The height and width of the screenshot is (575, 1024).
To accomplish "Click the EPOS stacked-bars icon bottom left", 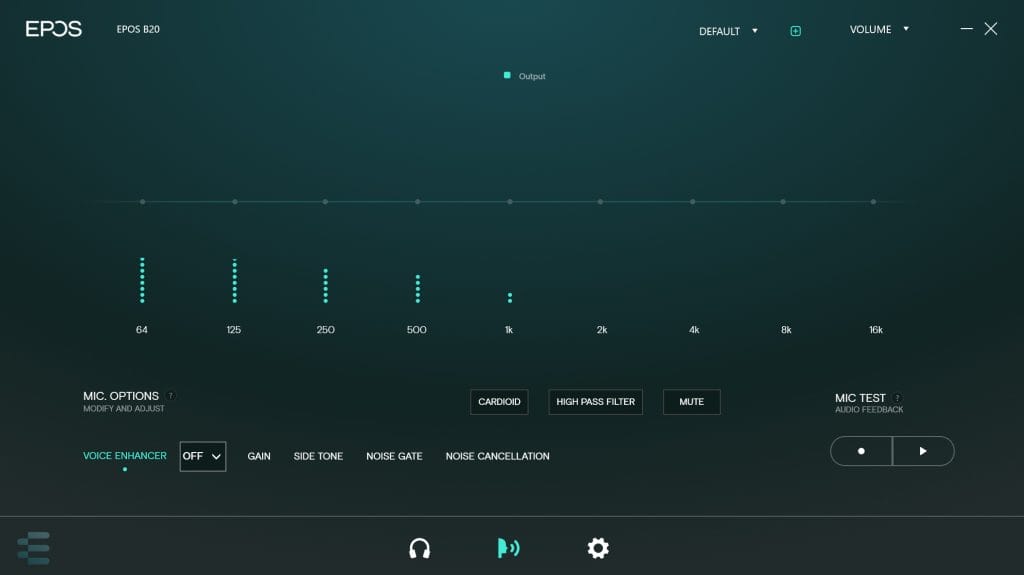I will click(x=33, y=548).
